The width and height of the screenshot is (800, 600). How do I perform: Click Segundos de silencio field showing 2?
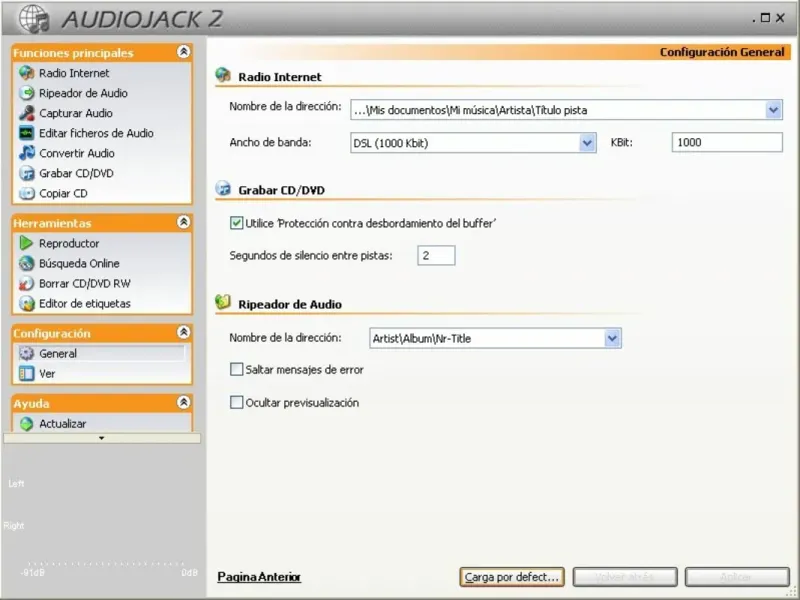436,255
